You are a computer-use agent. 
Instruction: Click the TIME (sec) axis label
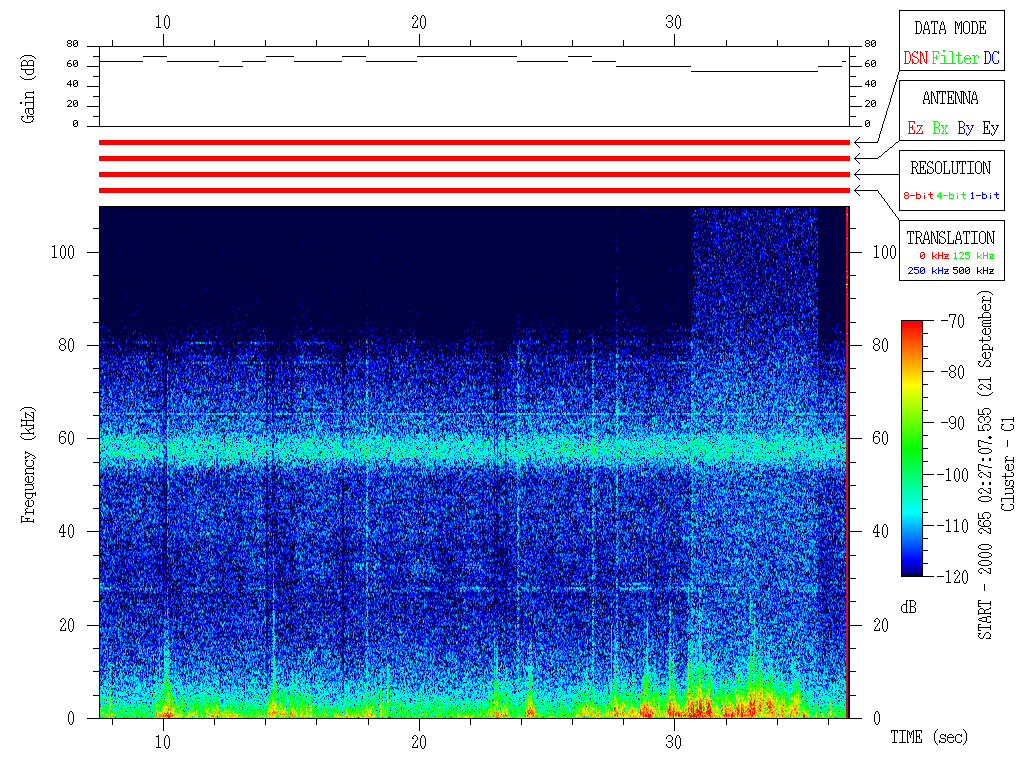pos(929,738)
